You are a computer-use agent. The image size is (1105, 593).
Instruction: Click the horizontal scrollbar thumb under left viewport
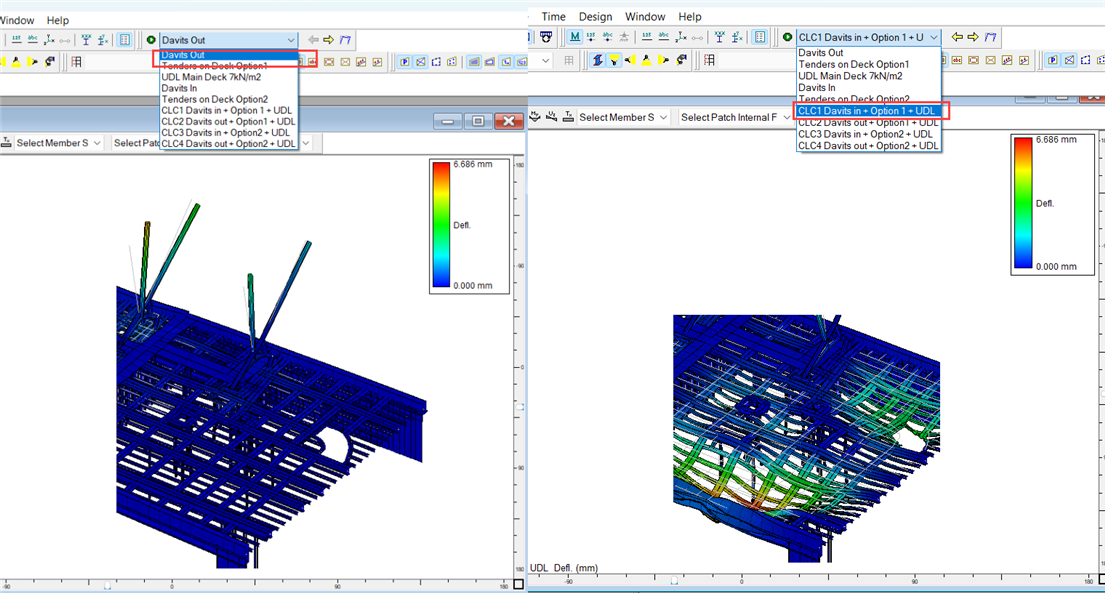(108, 586)
